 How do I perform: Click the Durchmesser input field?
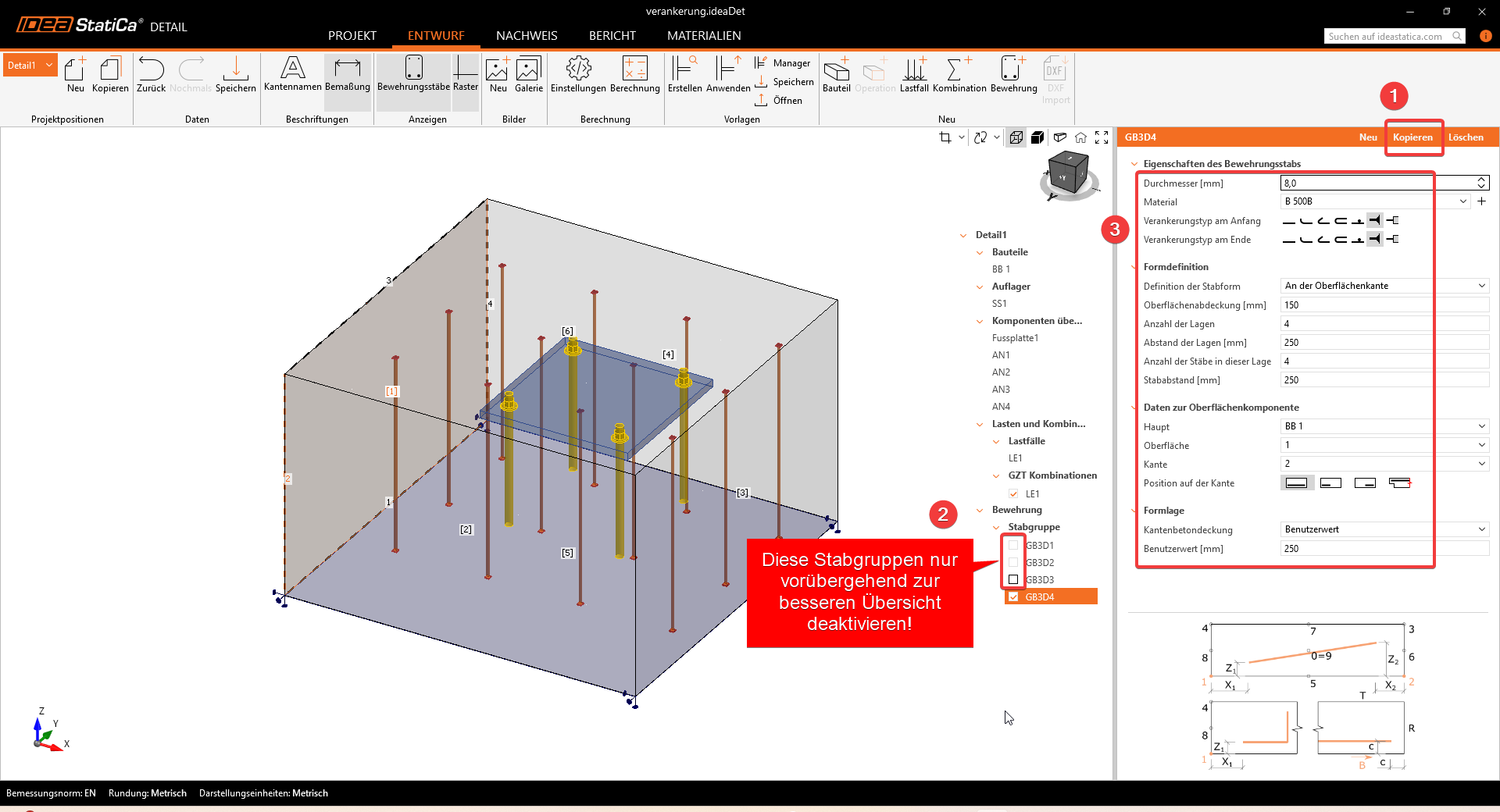pyautogui.click(x=1377, y=183)
